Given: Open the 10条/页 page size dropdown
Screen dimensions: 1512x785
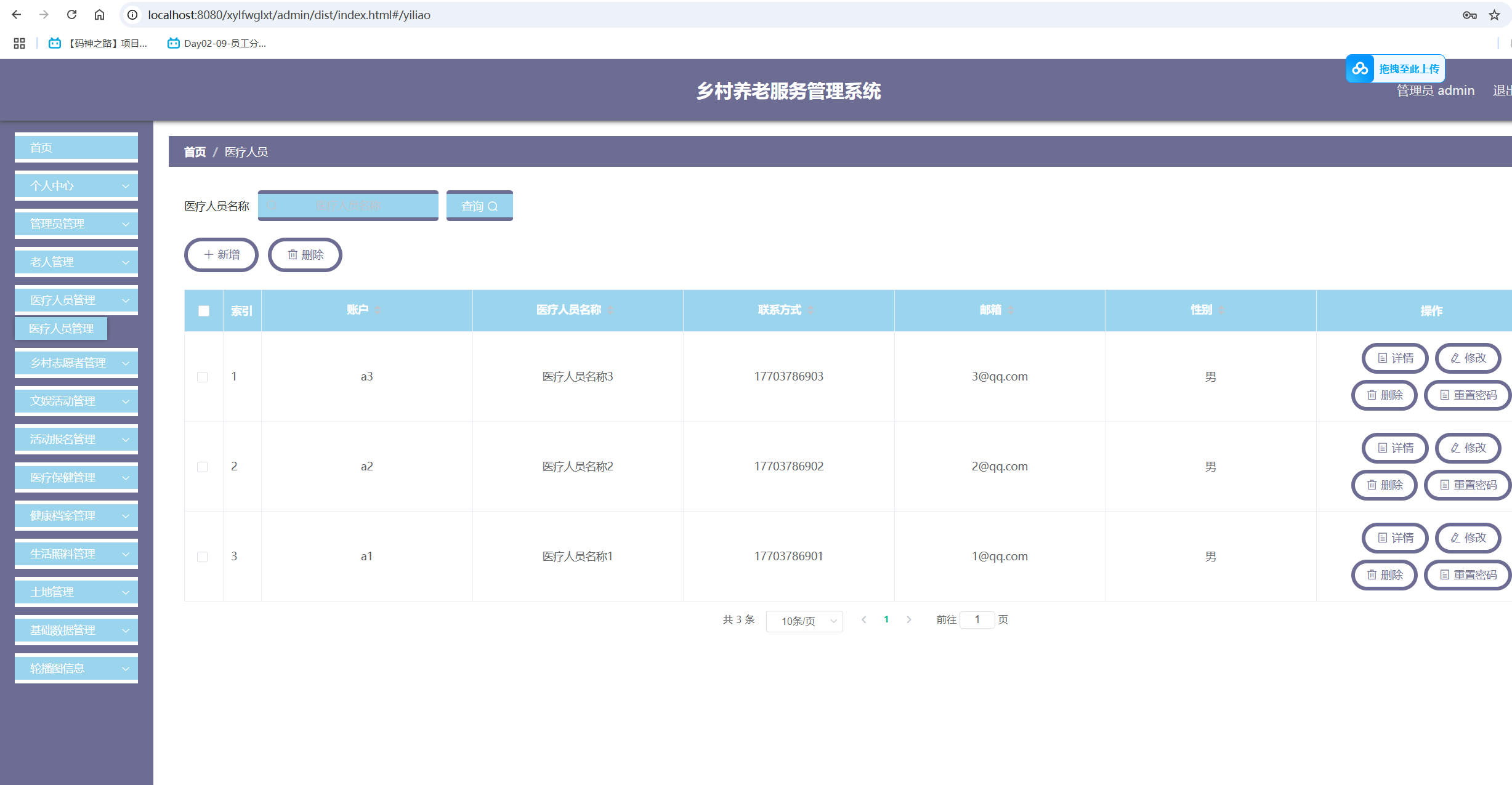Looking at the screenshot, I should (x=804, y=621).
